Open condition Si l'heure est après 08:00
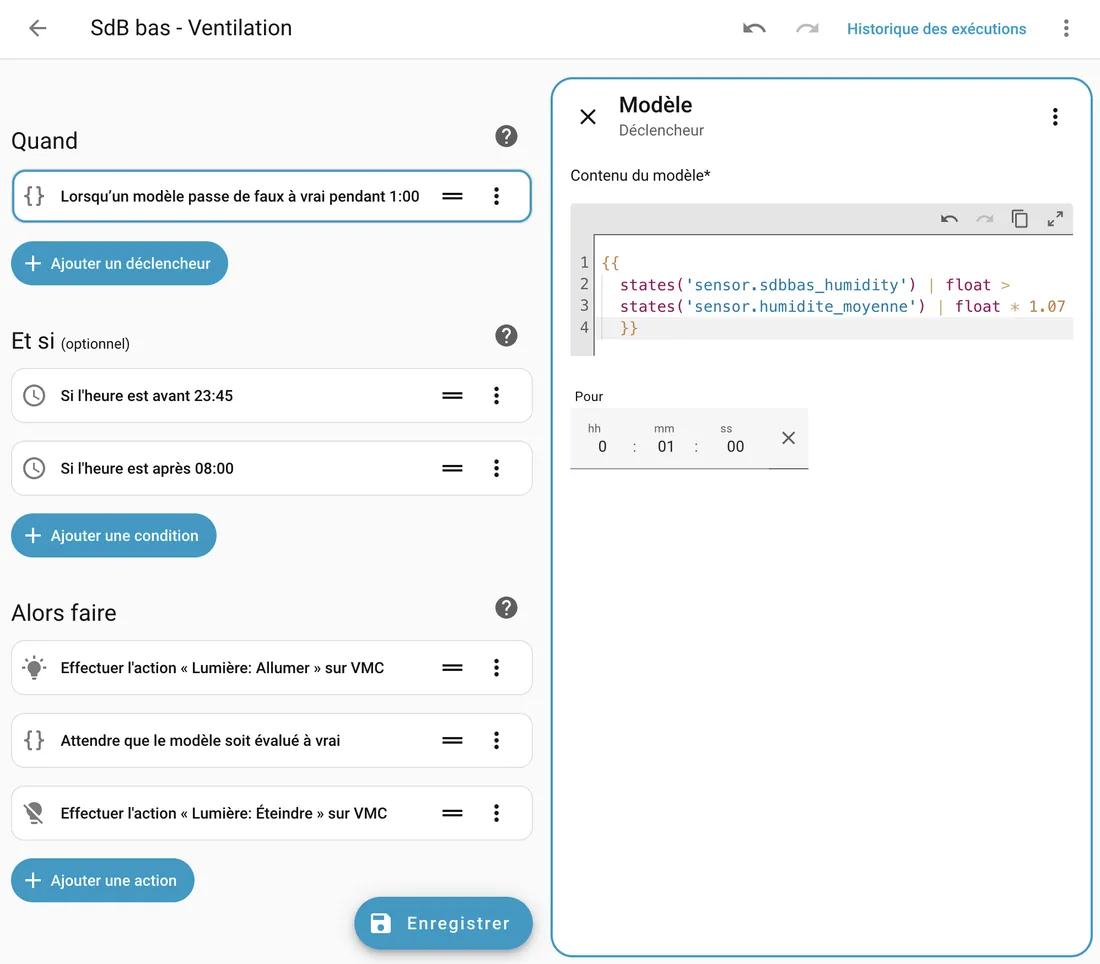The width and height of the screenshot is (1100, 964). pos(271,468)
